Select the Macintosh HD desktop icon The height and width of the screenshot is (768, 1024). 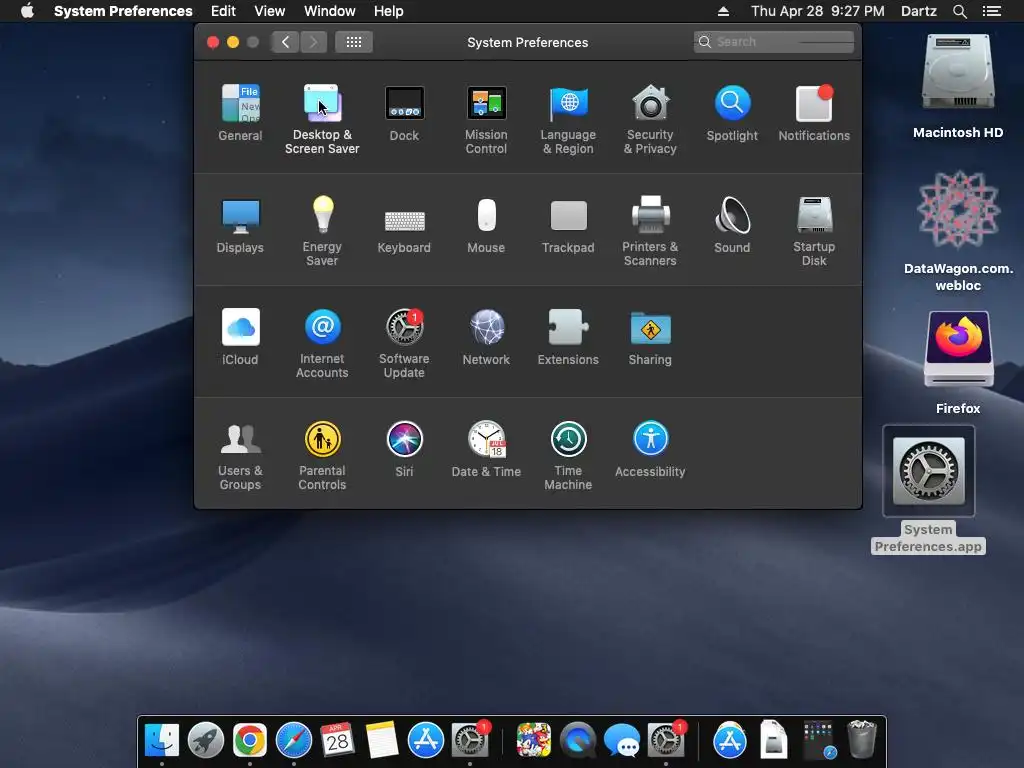tap(958, 86)
